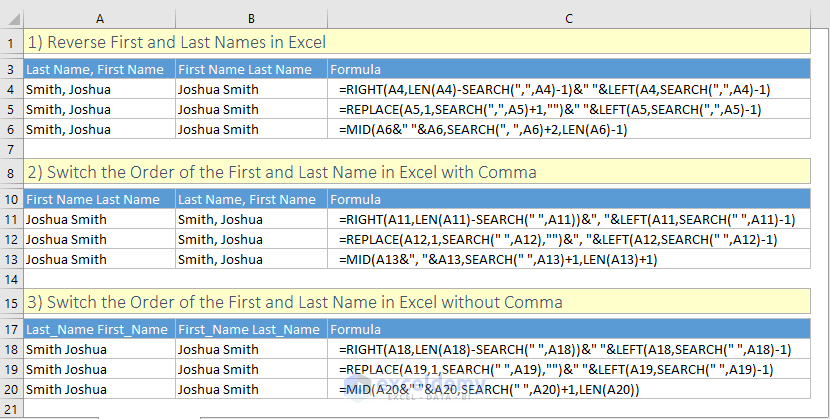Select row 18 header

[x=11, y=350]
